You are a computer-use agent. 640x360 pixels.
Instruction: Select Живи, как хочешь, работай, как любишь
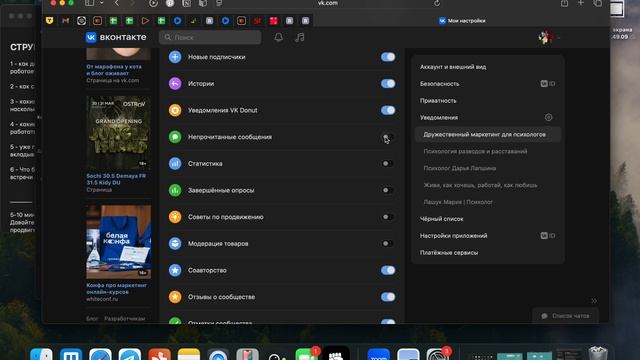[x=480, y=185]
